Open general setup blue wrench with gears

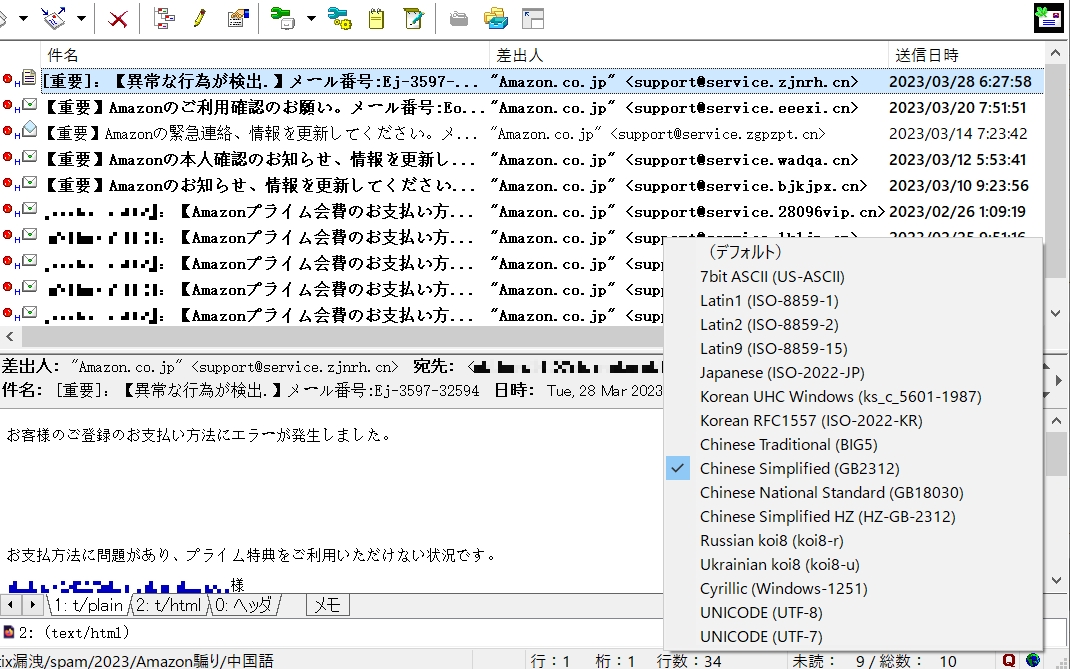click(339, 18)
